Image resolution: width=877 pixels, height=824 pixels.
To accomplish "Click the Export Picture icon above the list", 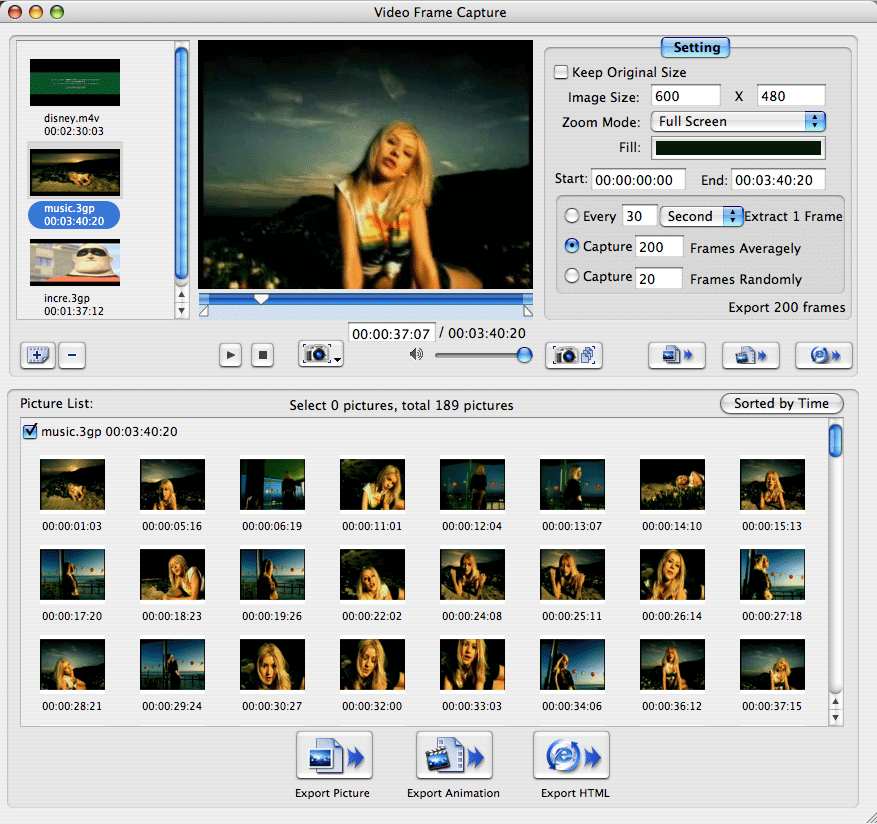I will 676,355.
